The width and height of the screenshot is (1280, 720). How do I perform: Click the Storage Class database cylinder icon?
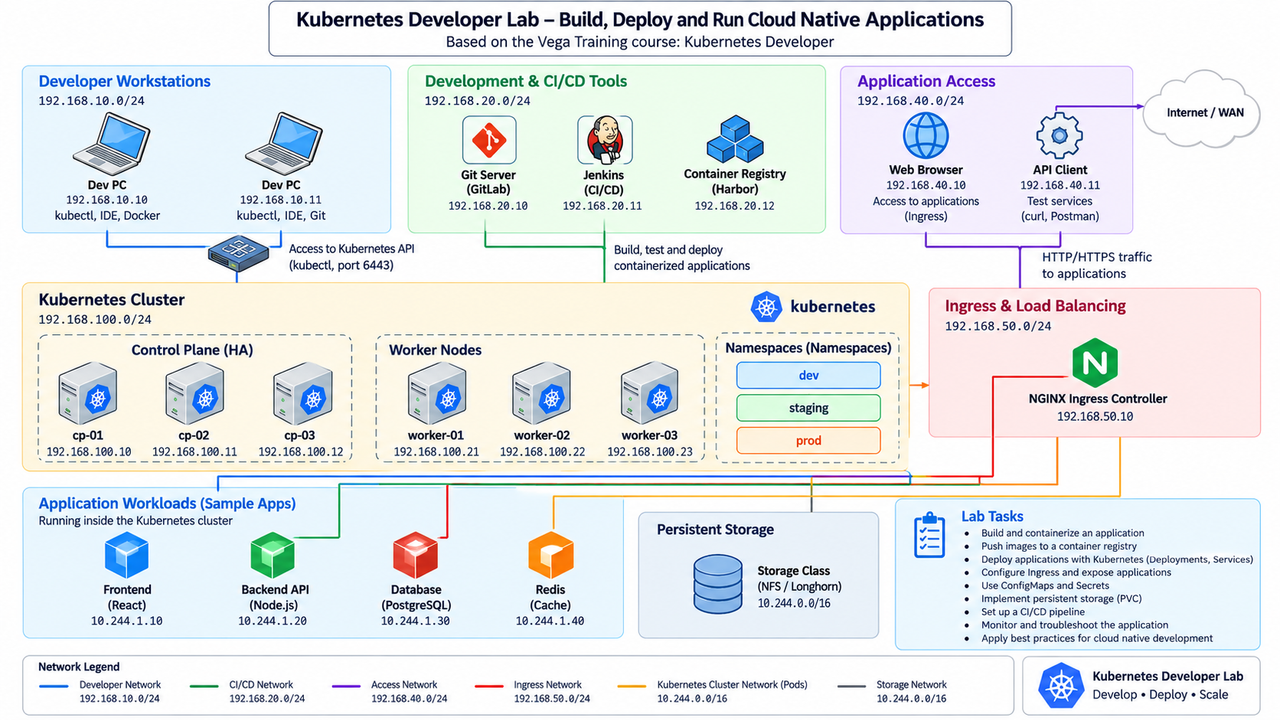[x=716, y=586]
